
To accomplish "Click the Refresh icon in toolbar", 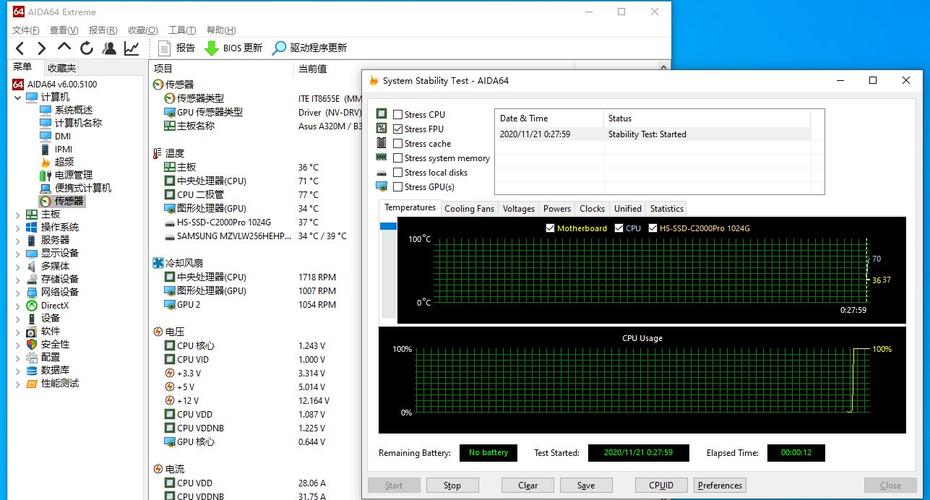I will point(87,48).
